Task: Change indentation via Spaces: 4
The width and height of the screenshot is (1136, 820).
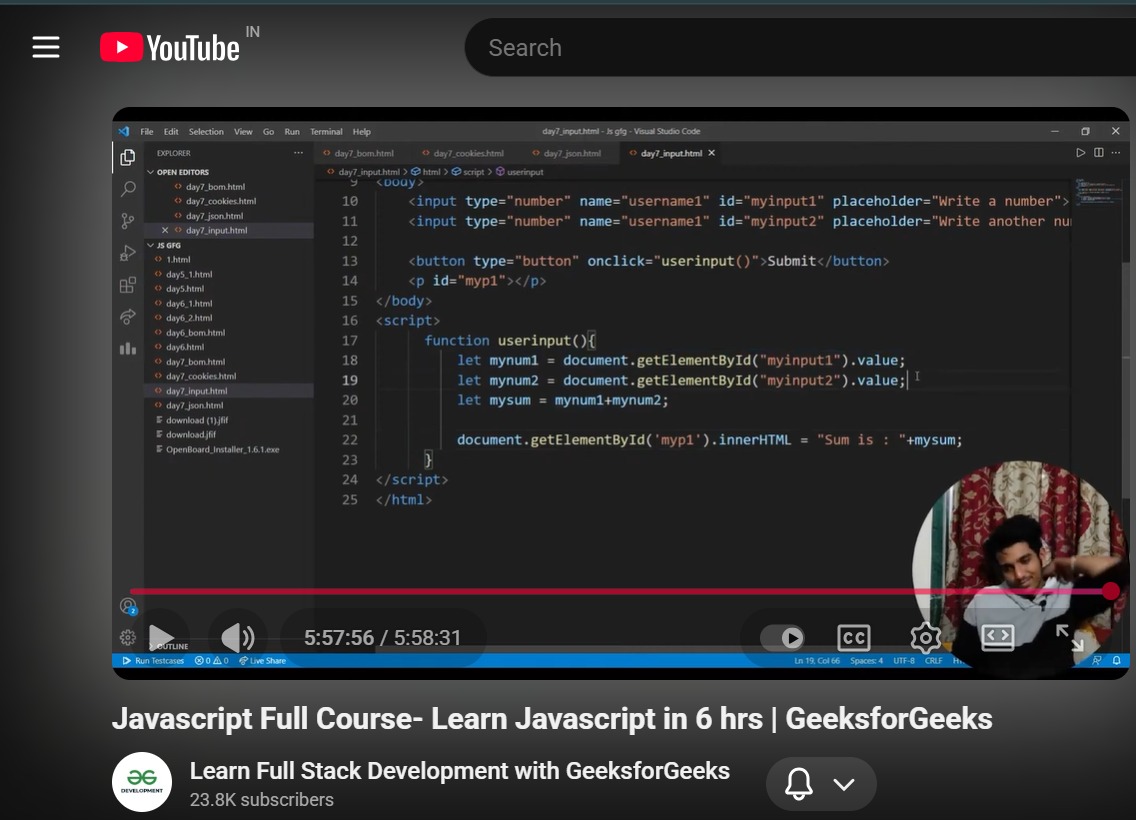Action: (866, 661)
